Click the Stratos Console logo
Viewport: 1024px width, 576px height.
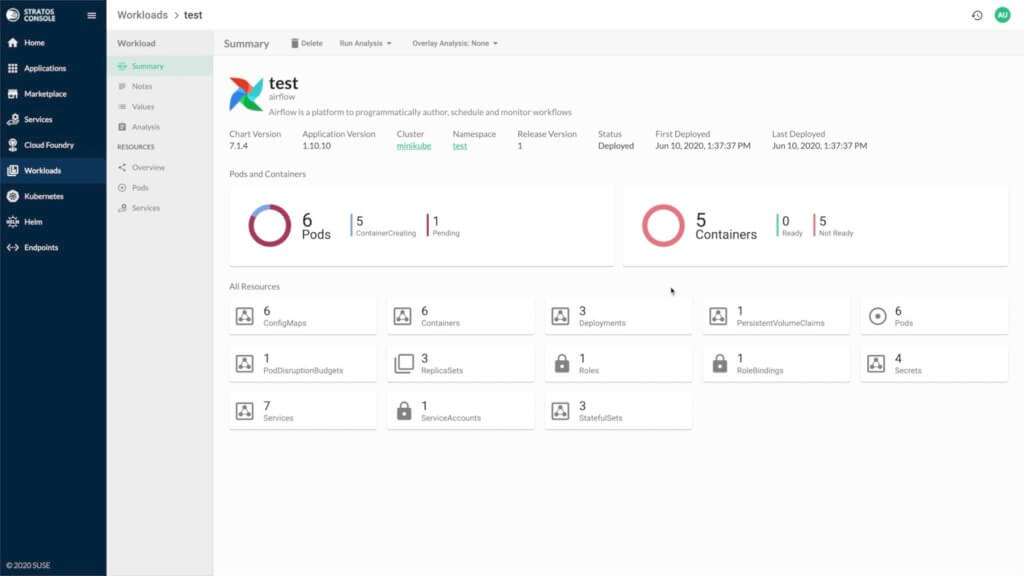pos(31,15)
